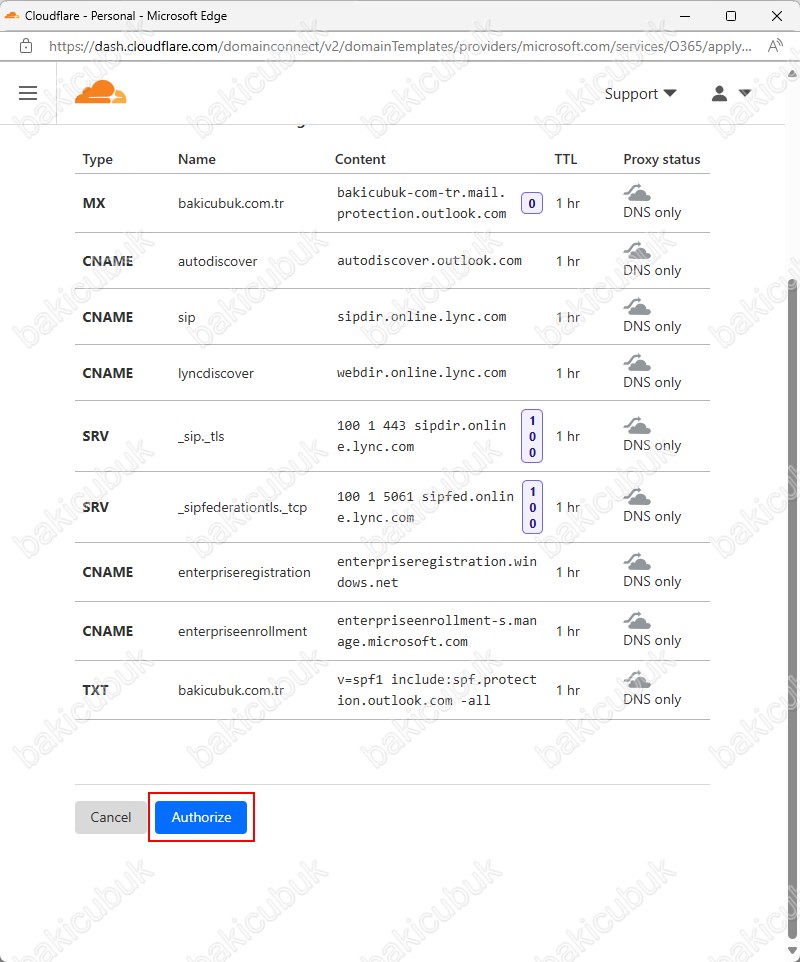
Task: Select the v=spf1 TXT record content
Action: (x=437, y=690)
